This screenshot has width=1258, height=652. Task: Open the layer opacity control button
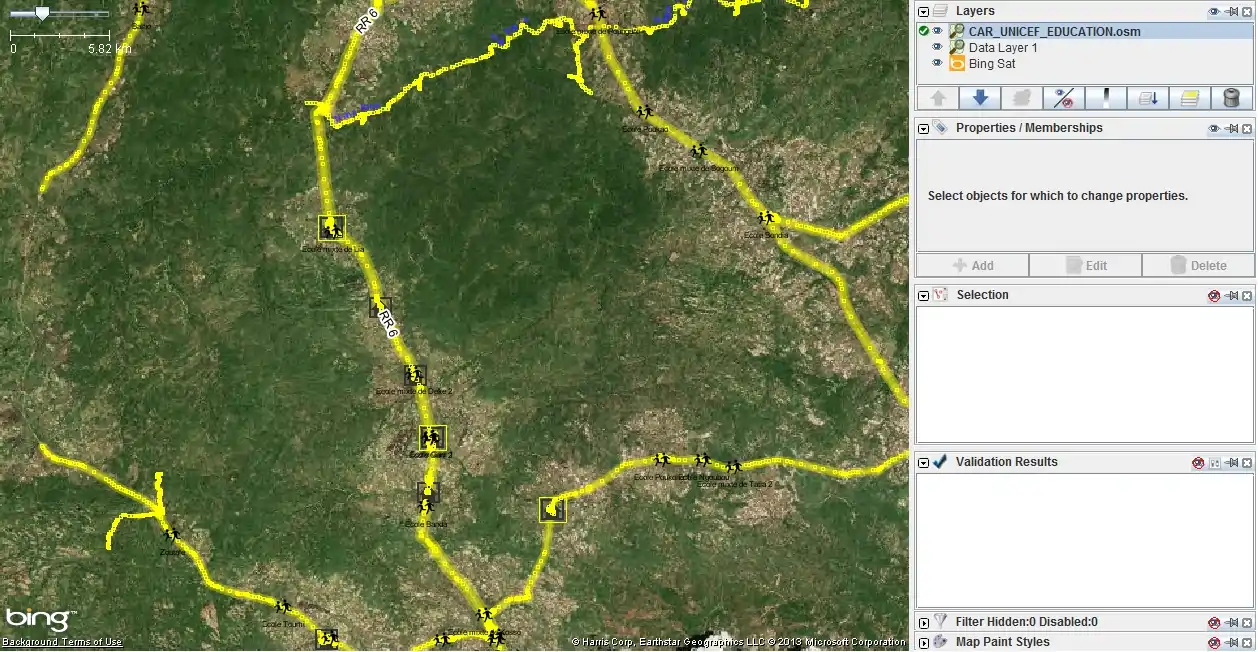click(1106, 98)
